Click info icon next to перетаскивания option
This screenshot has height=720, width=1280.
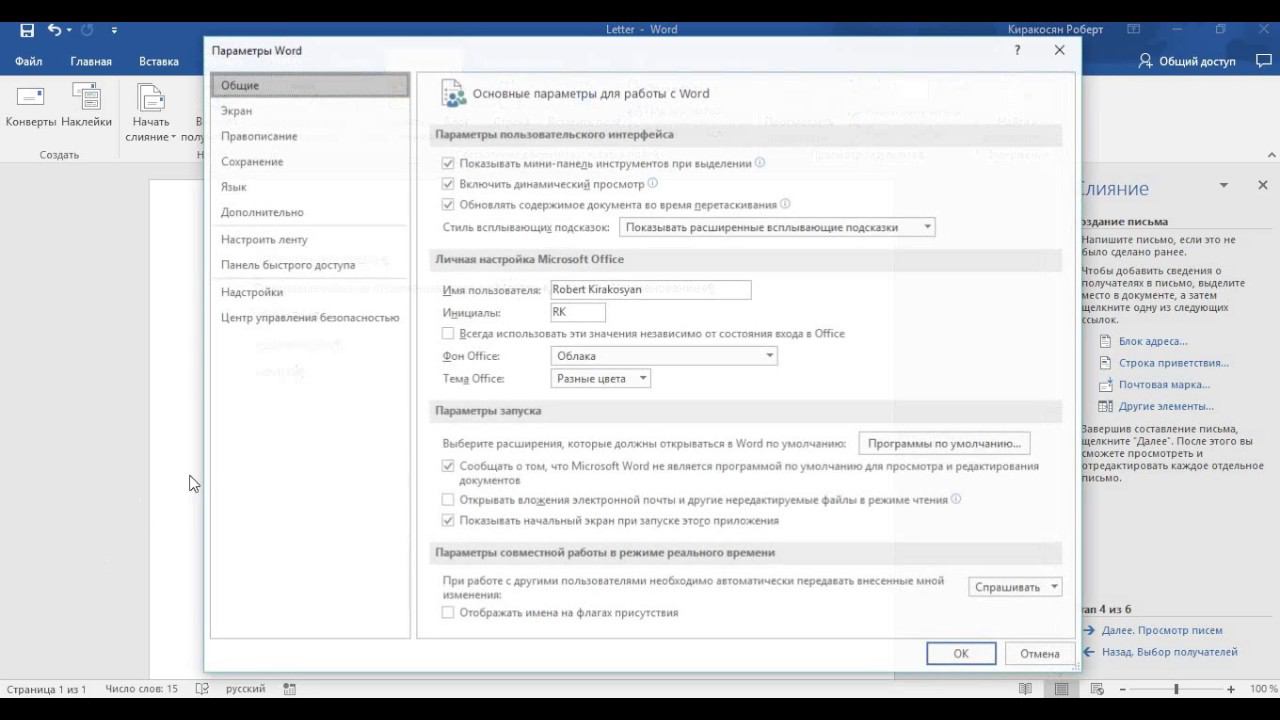tap(785, 204)
